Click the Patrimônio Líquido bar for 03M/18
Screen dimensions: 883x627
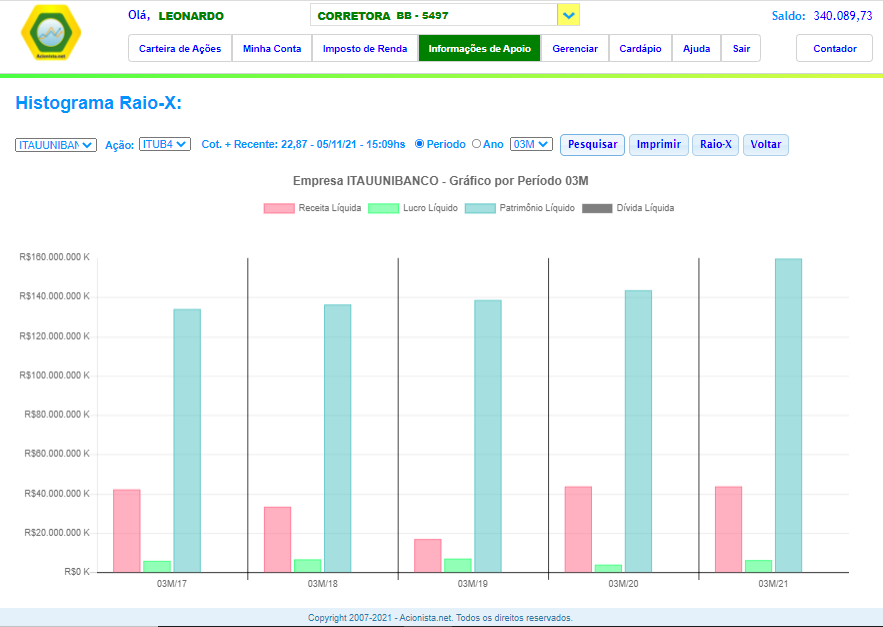(337, 439)
